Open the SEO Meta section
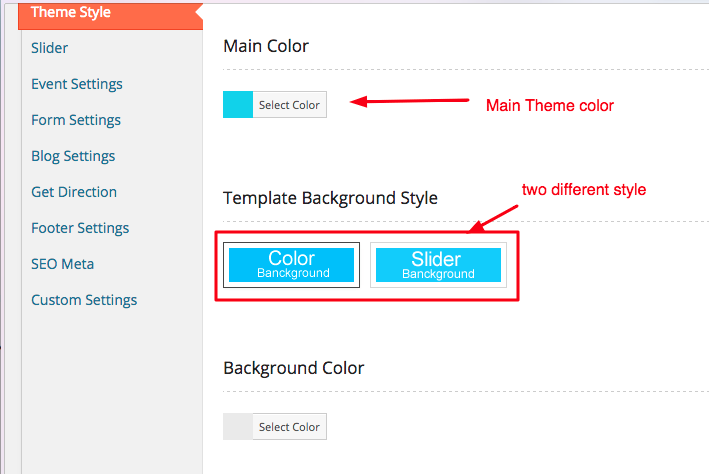 (63, 264)
